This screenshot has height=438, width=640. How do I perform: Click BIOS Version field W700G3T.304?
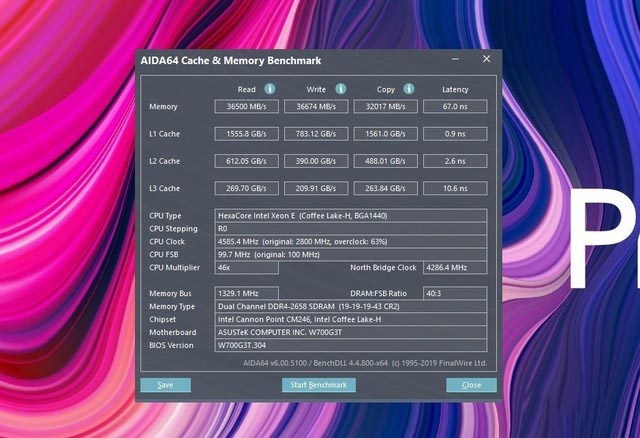(351, 345)
